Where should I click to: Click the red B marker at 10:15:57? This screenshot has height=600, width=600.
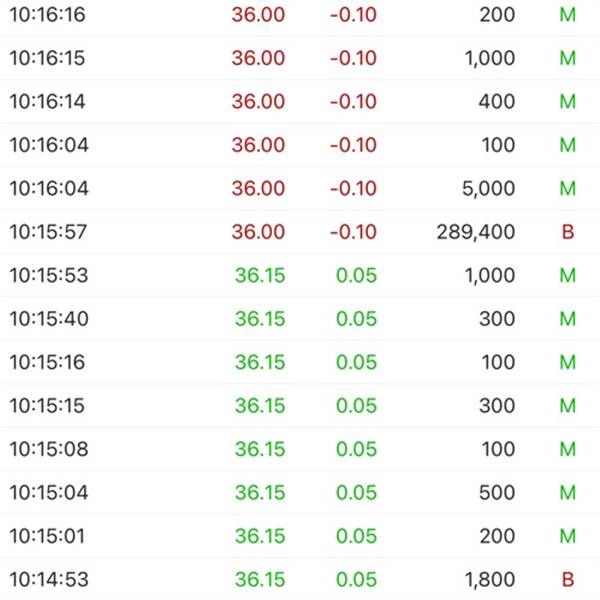pyautogui.click(x=568, y=232)
